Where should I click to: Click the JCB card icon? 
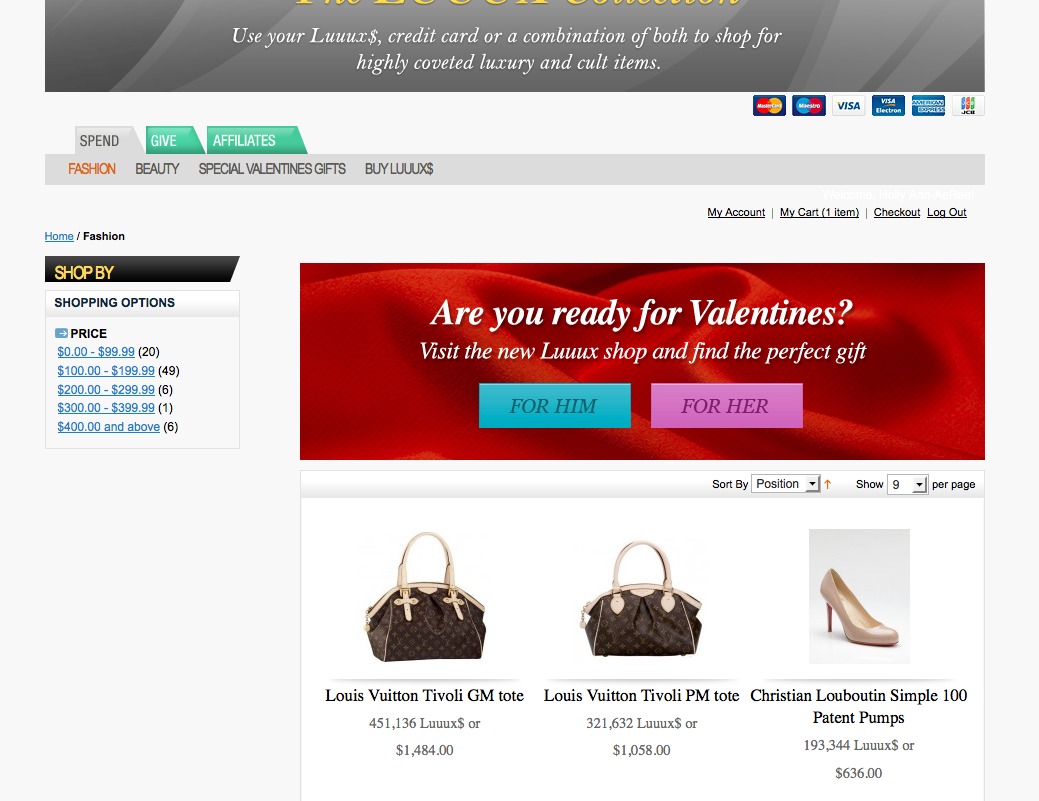pos(968,105)
